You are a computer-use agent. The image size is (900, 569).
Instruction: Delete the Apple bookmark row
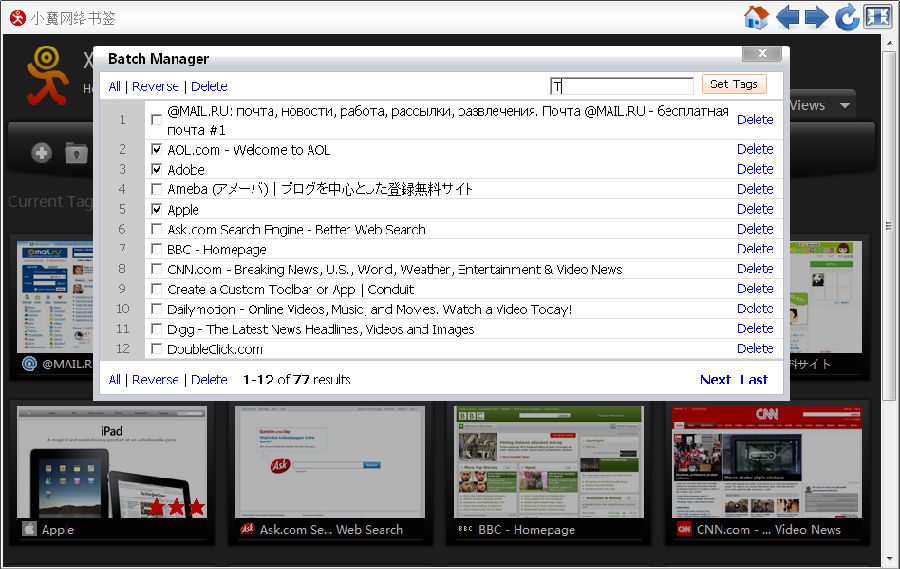click(755, 209)
